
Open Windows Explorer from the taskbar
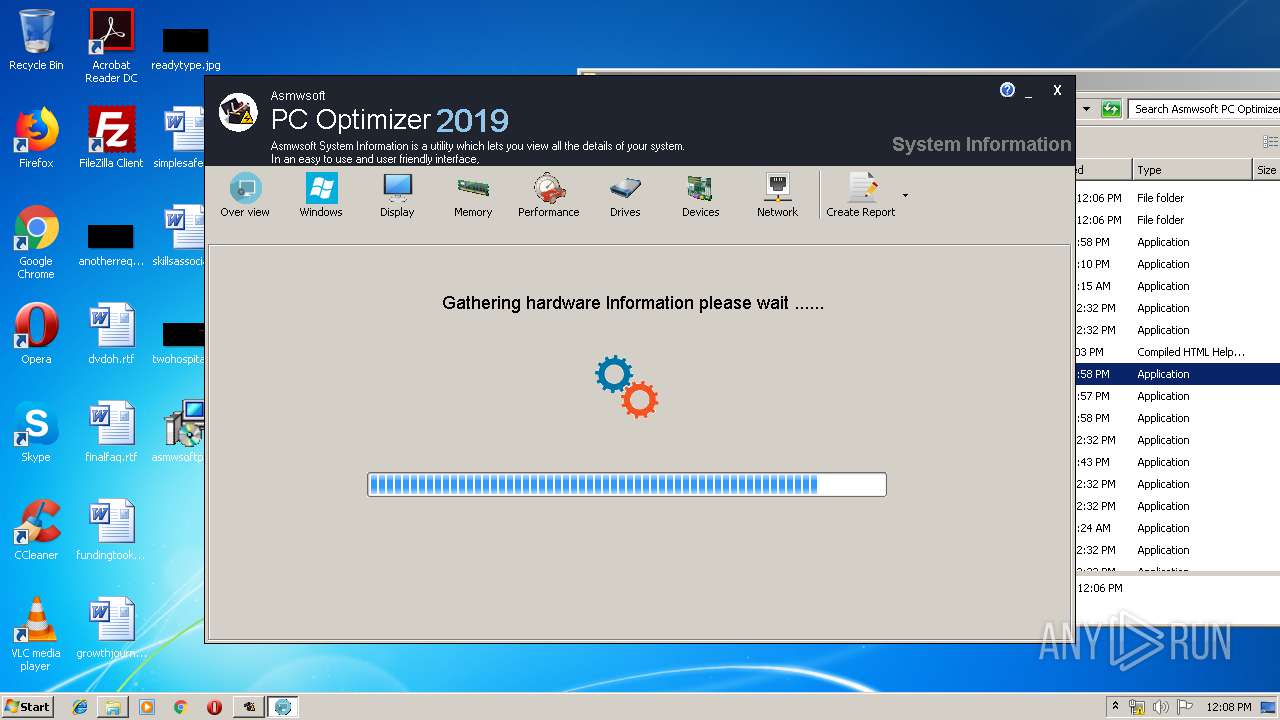point(113,707)
